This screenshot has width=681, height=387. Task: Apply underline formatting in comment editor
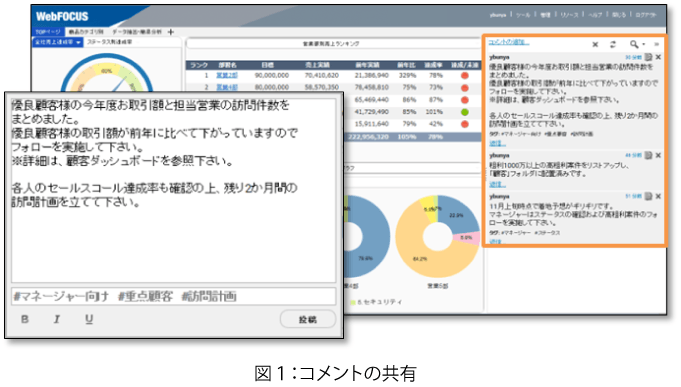pyautogui.click(x=89, y=319)
